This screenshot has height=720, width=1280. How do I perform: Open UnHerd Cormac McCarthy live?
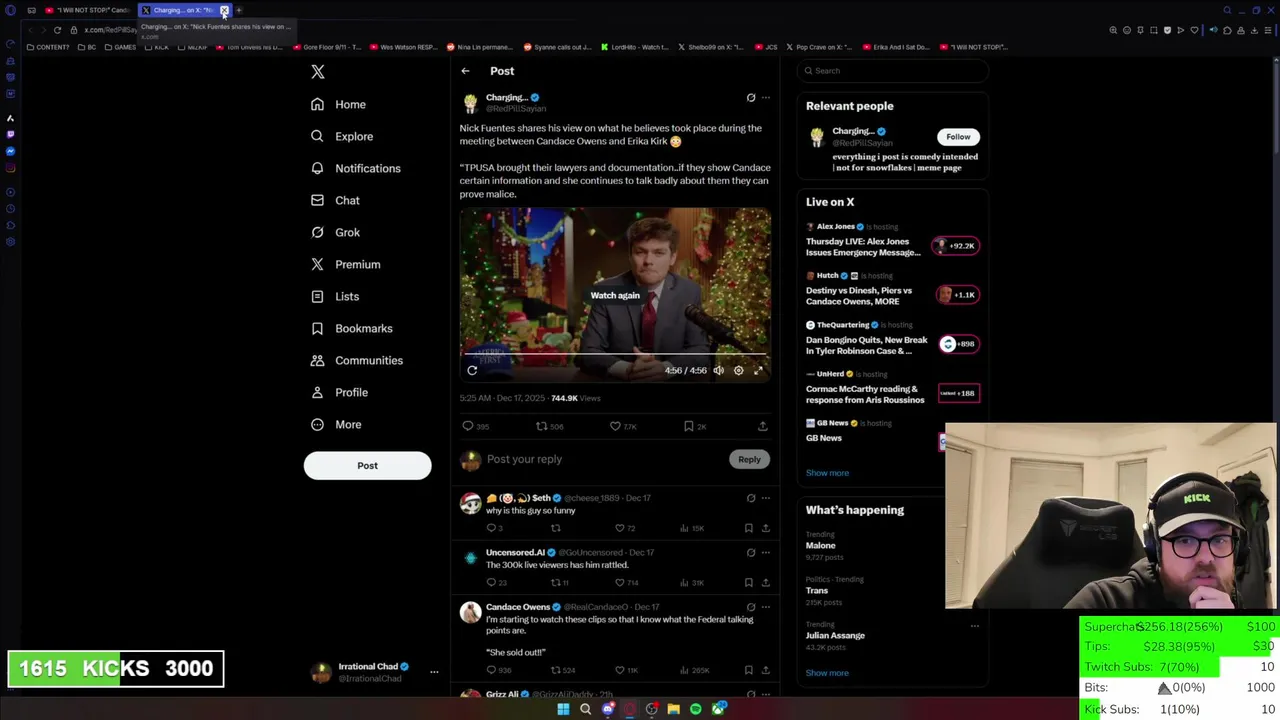[x=893, y=388]
